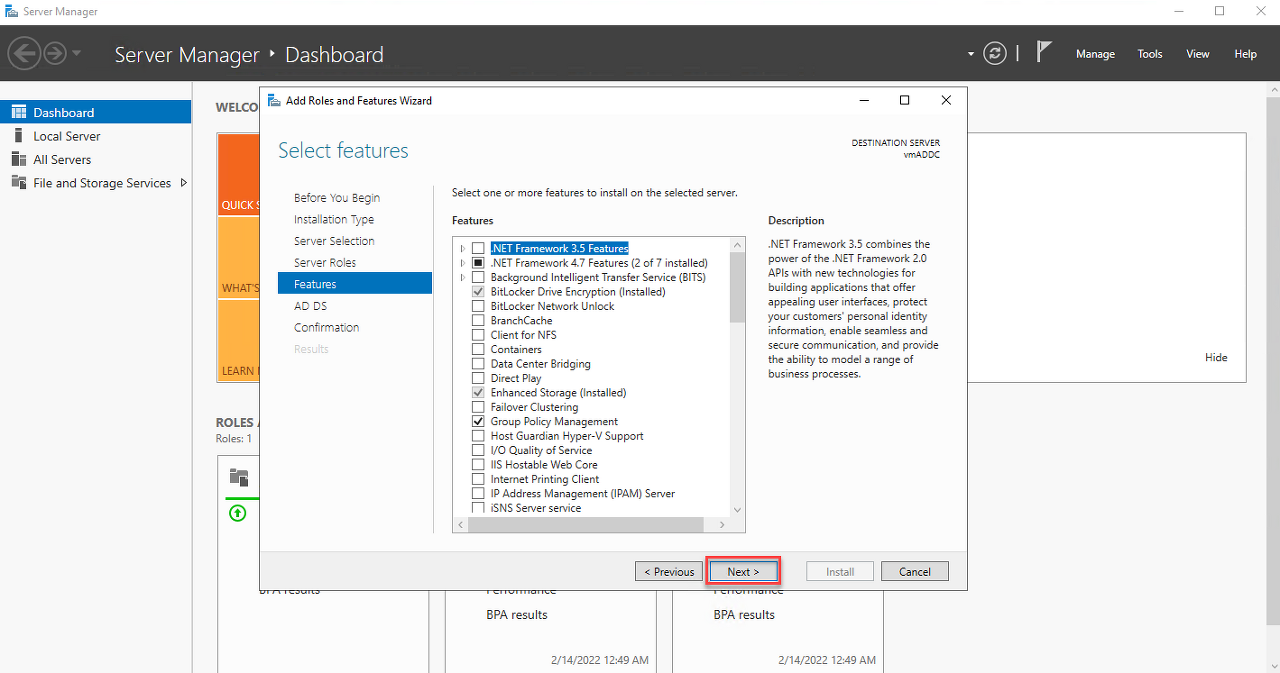Viewport: 1280px width, 673px height.
Task: Check the Client for NFS checkbox
Action: point(478,335)
